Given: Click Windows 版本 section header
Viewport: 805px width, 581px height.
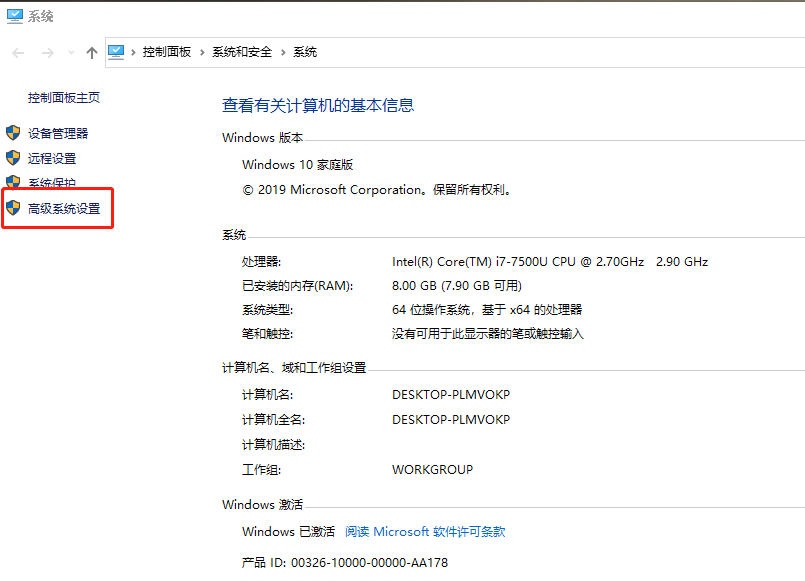Looking at the screenshot, I should 262,138.
